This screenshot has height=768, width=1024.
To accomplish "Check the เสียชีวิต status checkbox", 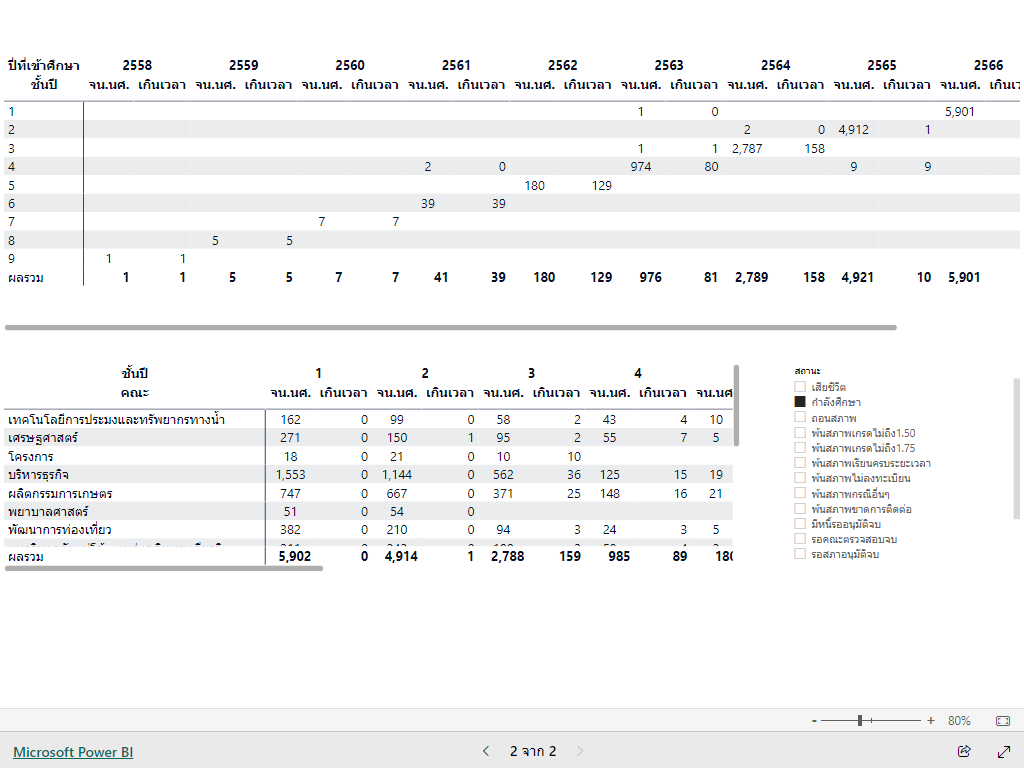I will pos(800,387).
